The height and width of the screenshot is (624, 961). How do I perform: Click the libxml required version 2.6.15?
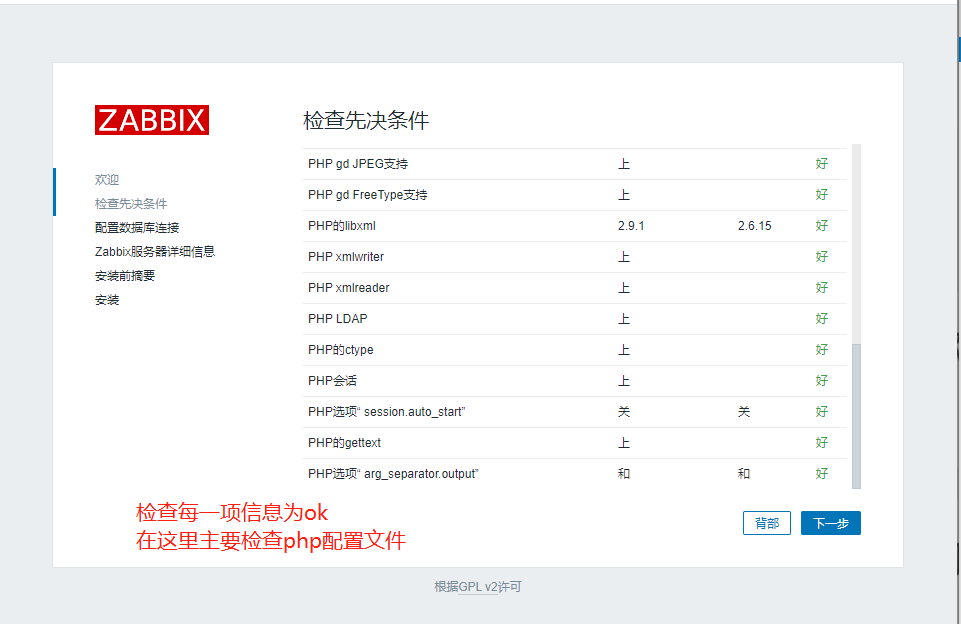(x=754, y=226)
